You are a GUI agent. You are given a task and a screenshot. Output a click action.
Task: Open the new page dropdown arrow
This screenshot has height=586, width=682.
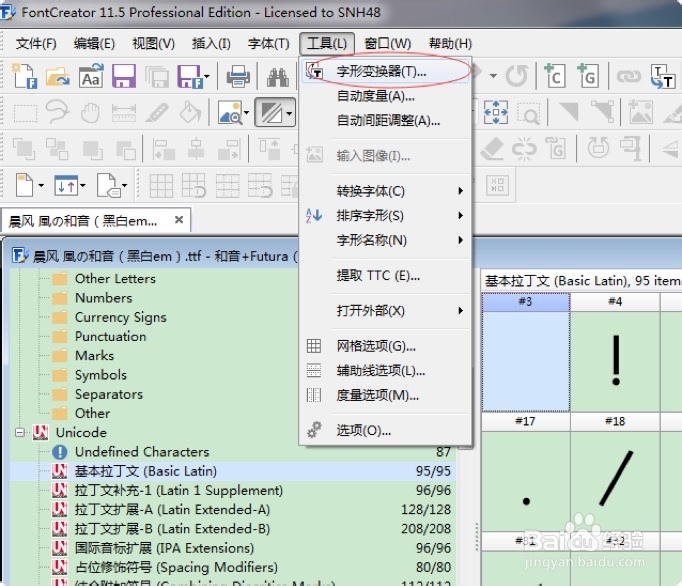pos(41,186)
